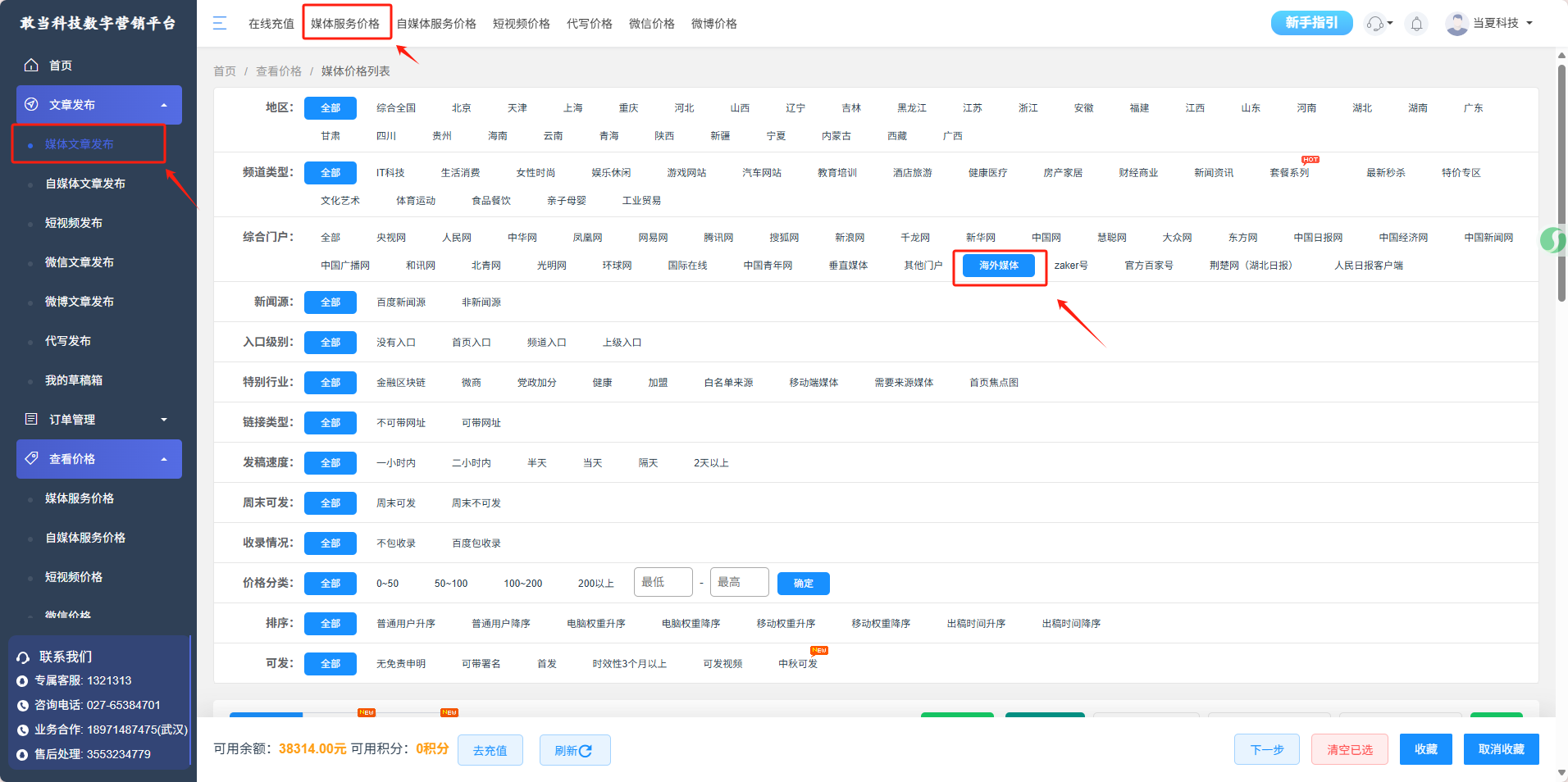
Task: Click the 确定 price range button
Action: pyautogui.click(x=804, y=584)
